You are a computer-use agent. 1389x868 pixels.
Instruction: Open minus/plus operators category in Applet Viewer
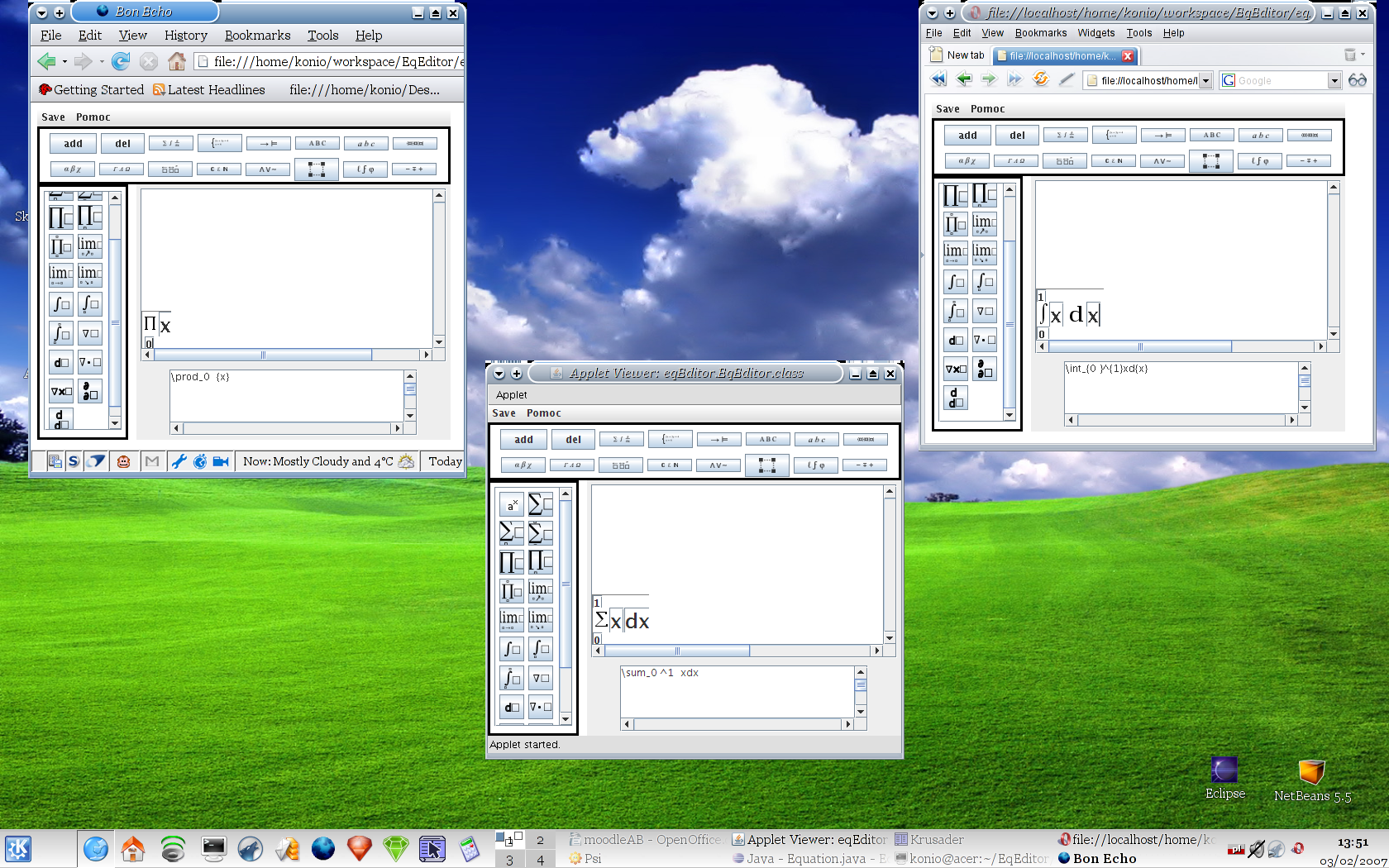point(865,465)
